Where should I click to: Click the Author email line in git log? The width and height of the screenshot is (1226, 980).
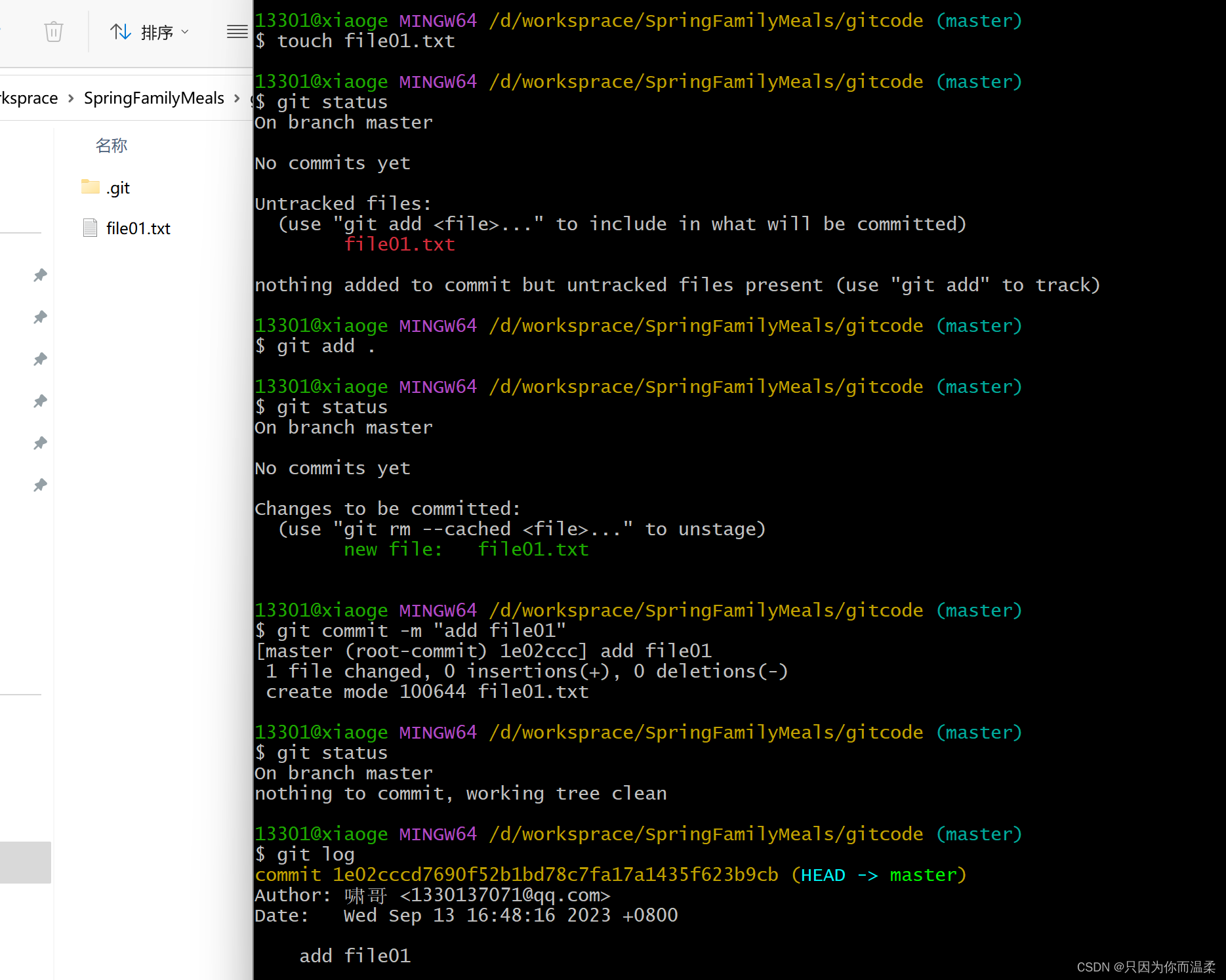pos(433,895)
